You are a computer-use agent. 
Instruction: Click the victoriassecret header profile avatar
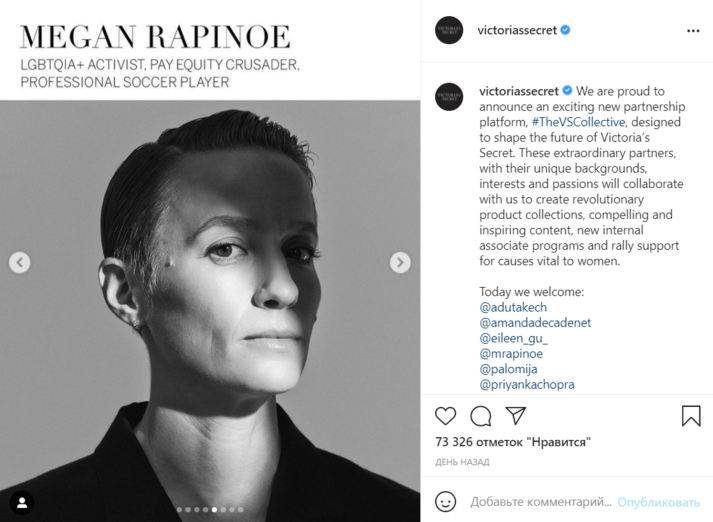[449, 30]
